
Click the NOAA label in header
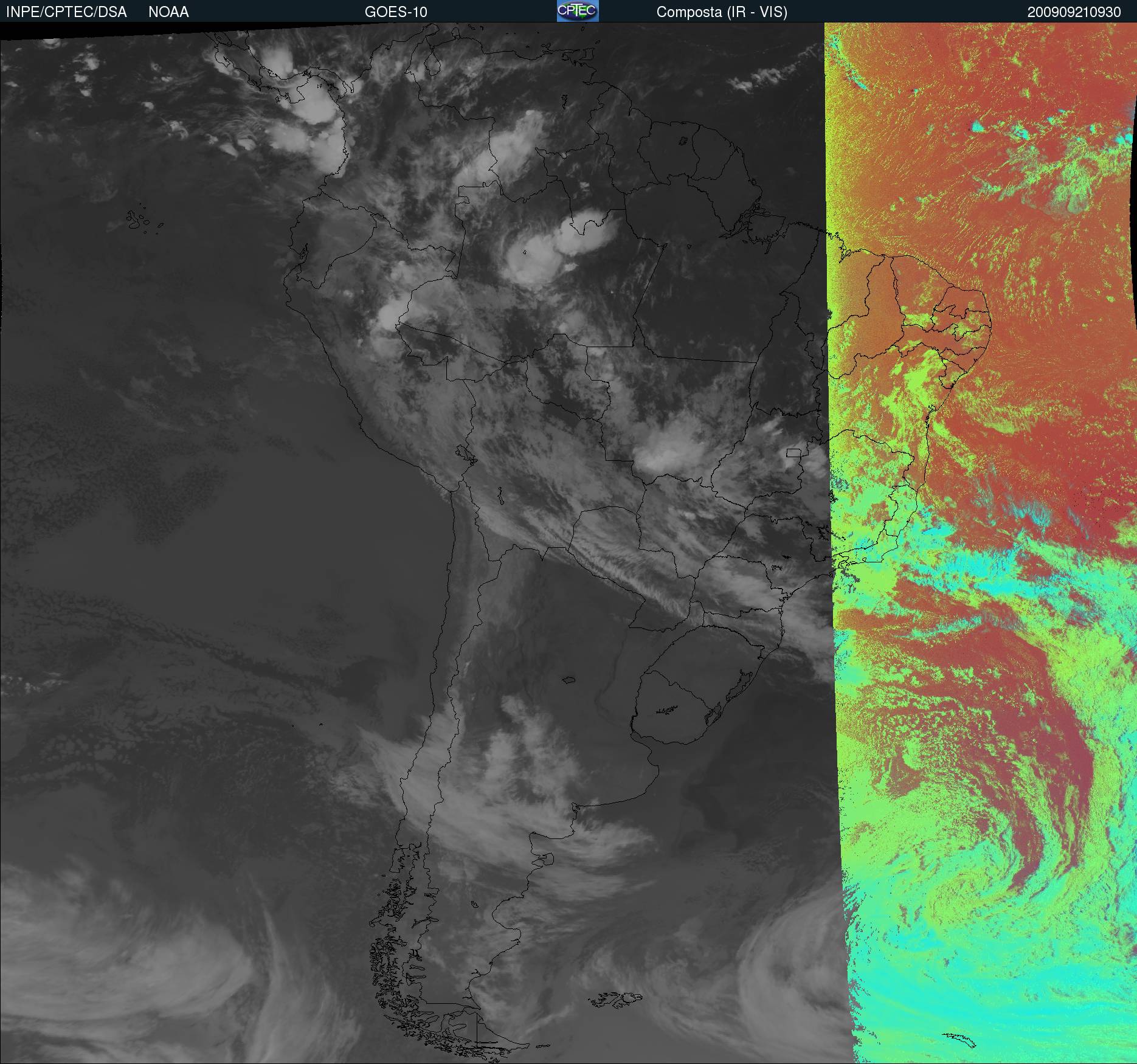point(168,12)
